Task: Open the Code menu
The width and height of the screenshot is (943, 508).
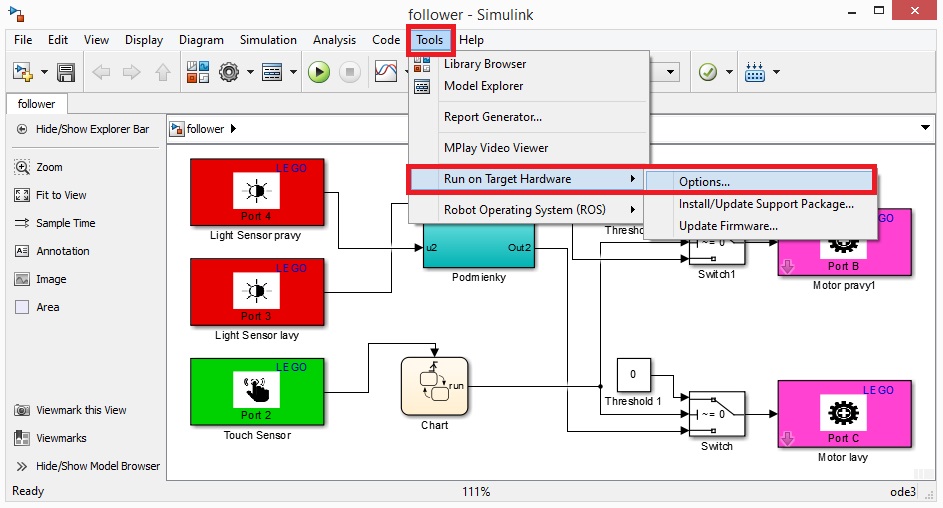Action: coord(386,40)
